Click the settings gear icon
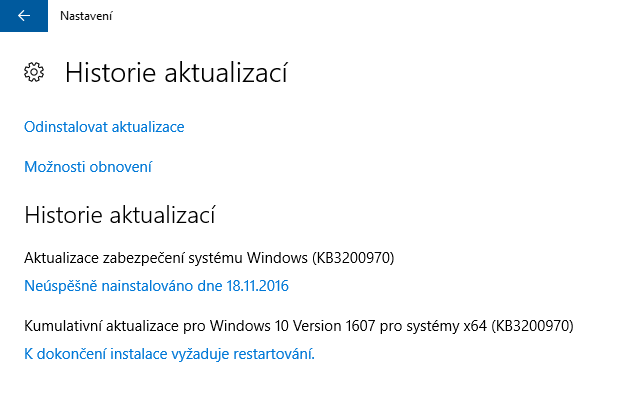Image resolution: width=620 pixels, height=406 pixels. tap(34, 72)
